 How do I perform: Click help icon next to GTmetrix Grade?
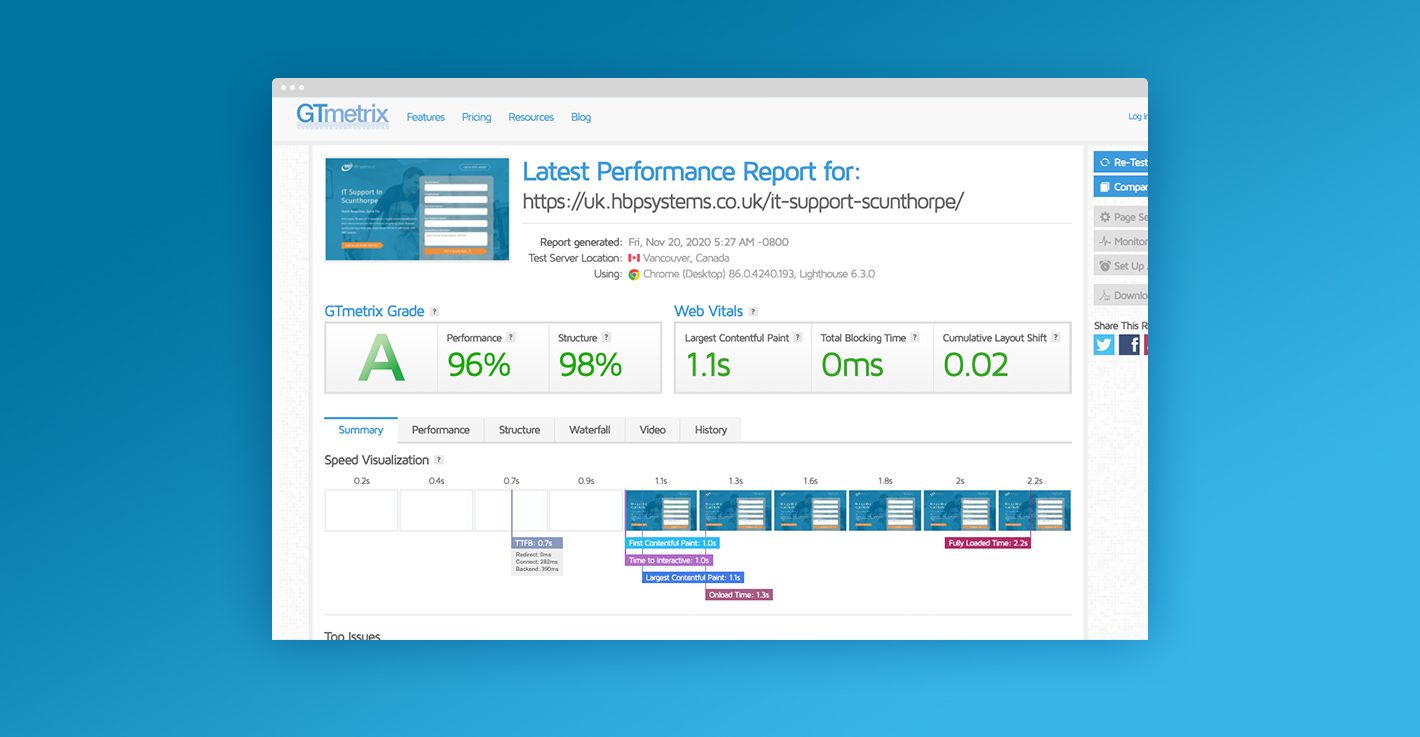click(x=434, y=312)
